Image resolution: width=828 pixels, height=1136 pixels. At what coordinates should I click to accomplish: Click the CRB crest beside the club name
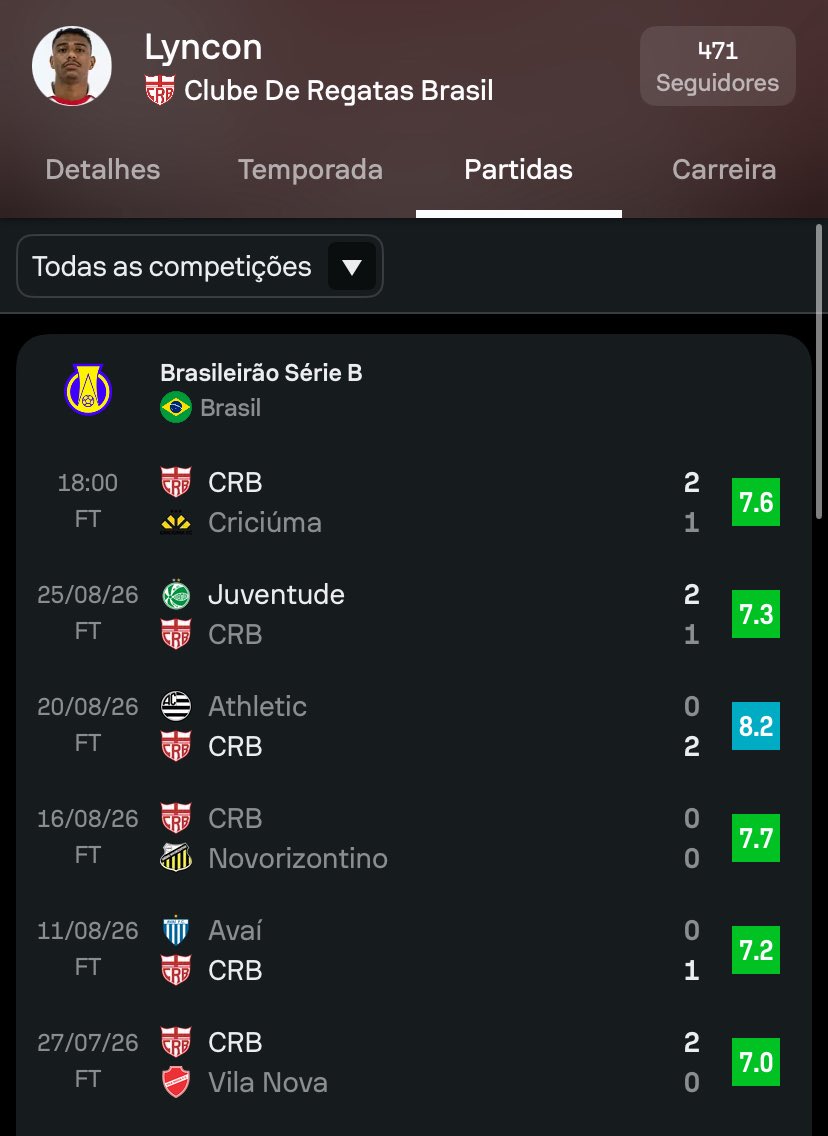pyautogui.click(x=159, y=91)
